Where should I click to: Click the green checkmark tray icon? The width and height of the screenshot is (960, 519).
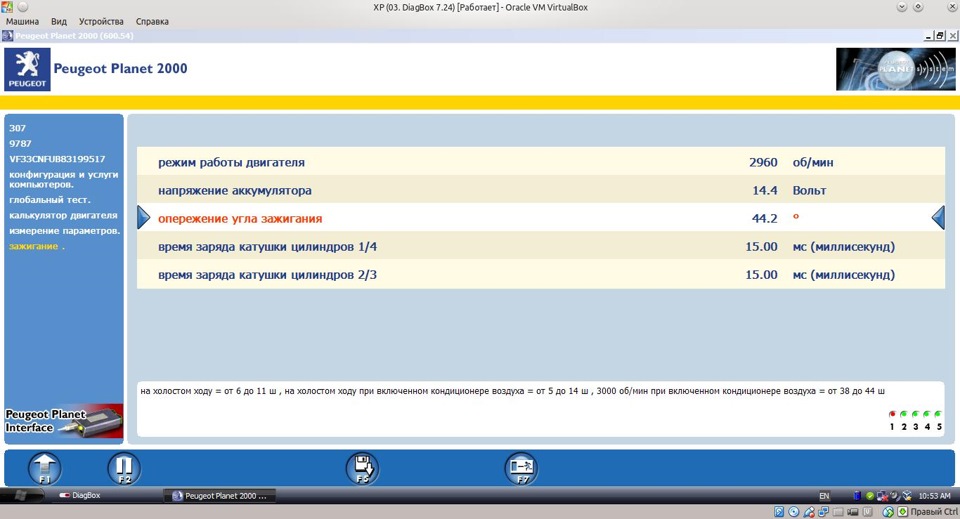pyautogui.click(x=870, y=496)
